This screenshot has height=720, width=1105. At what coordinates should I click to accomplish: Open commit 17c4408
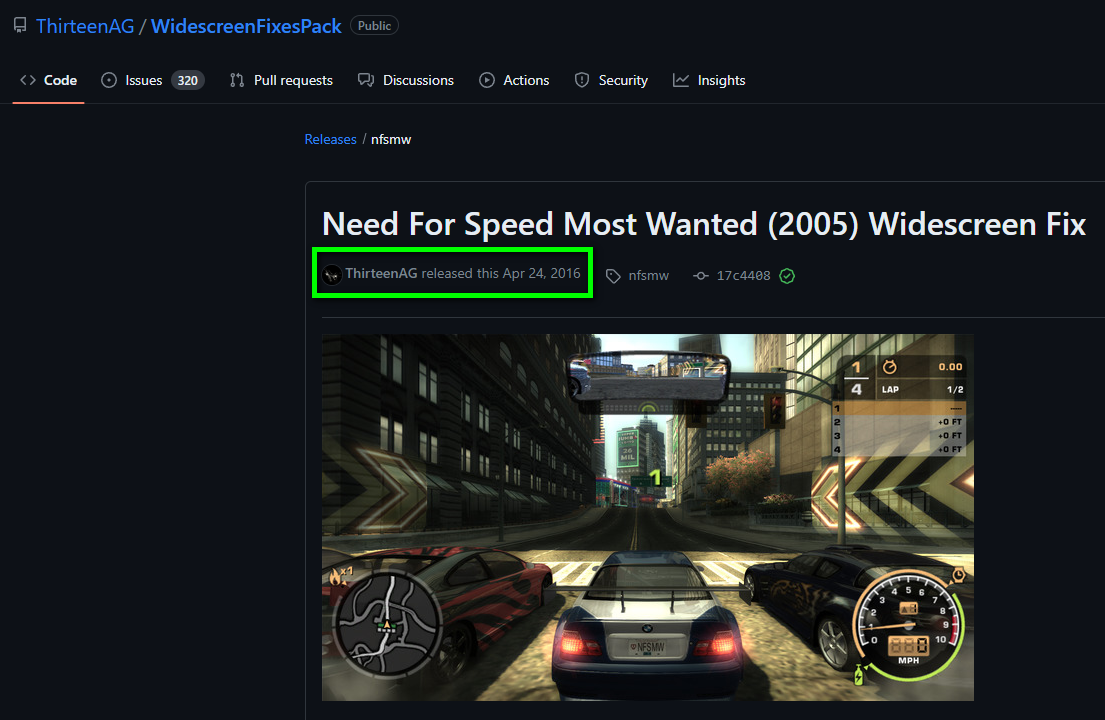pyautogui.click(x=743, y=275)
